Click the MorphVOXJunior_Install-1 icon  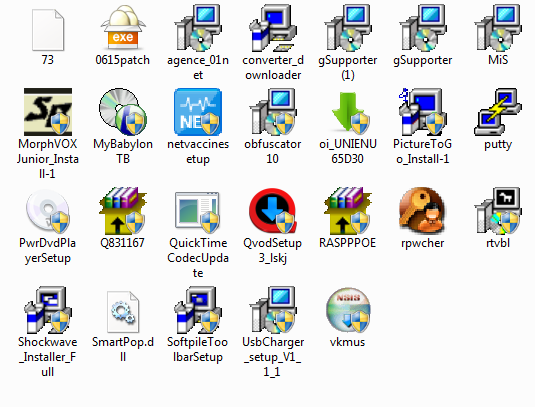pyautogui.click(x=48, y=112)
